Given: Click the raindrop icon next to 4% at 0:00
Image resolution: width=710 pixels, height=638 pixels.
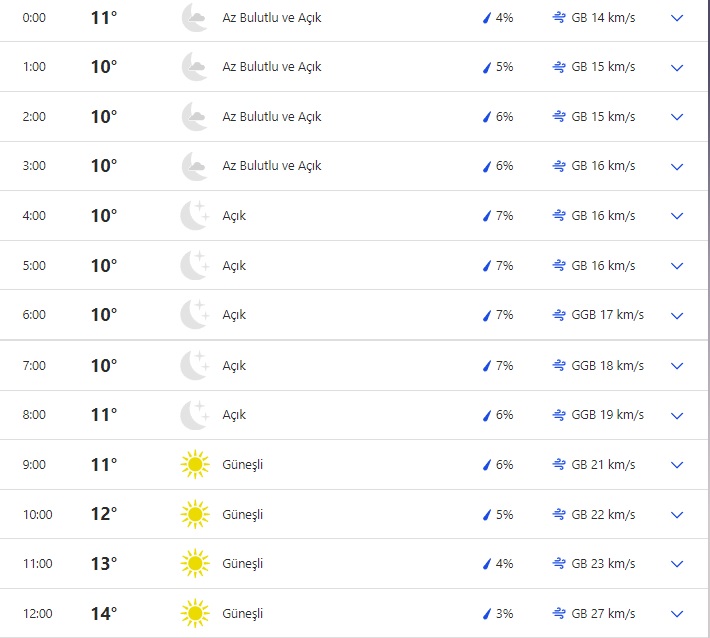Looking at the screenshot, I should point(487,18).
